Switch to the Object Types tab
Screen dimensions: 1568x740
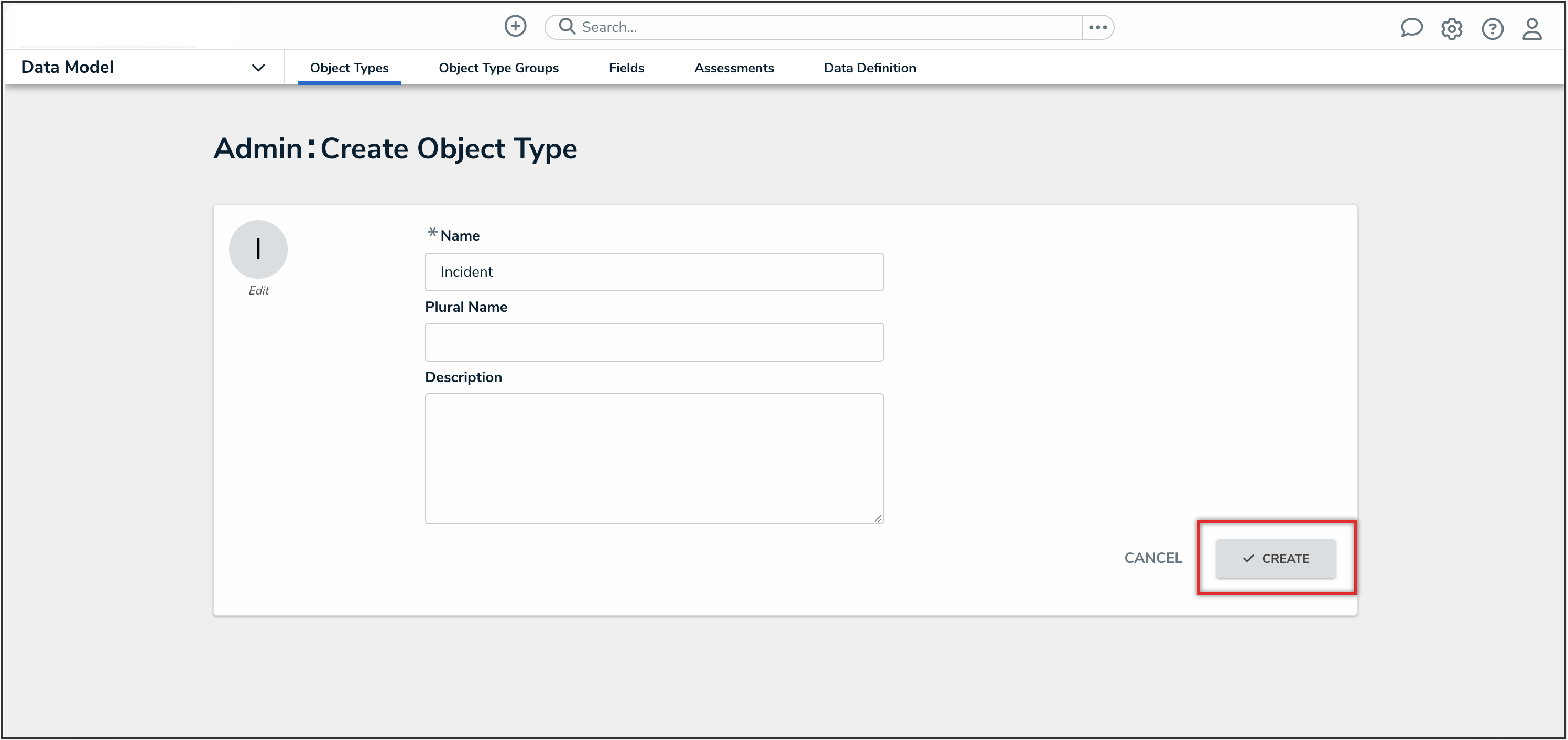[349, 68]
